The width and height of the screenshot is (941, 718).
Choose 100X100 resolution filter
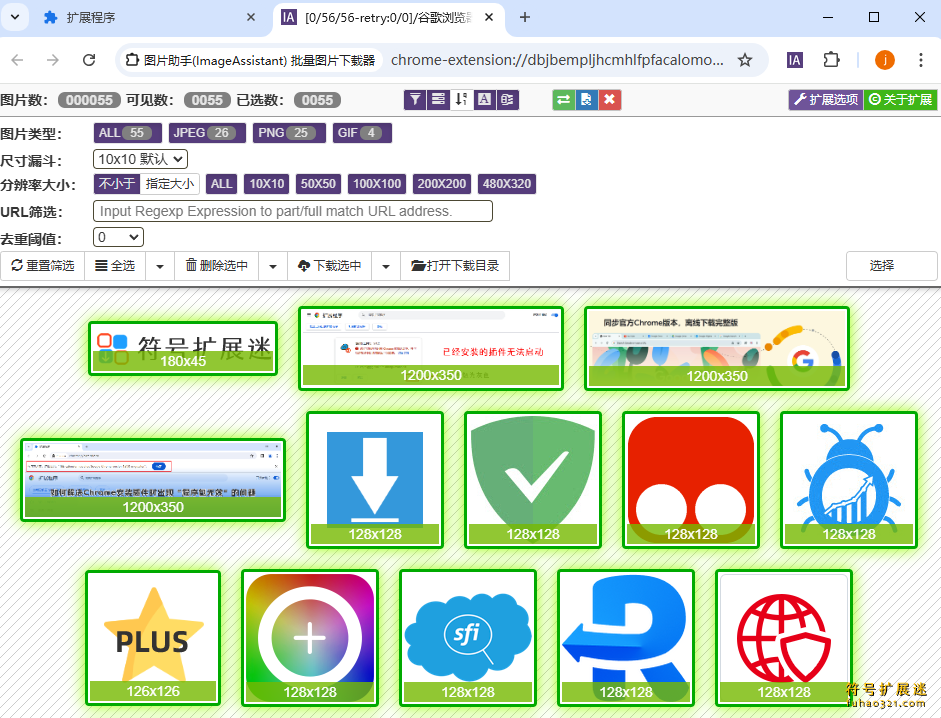377,184
